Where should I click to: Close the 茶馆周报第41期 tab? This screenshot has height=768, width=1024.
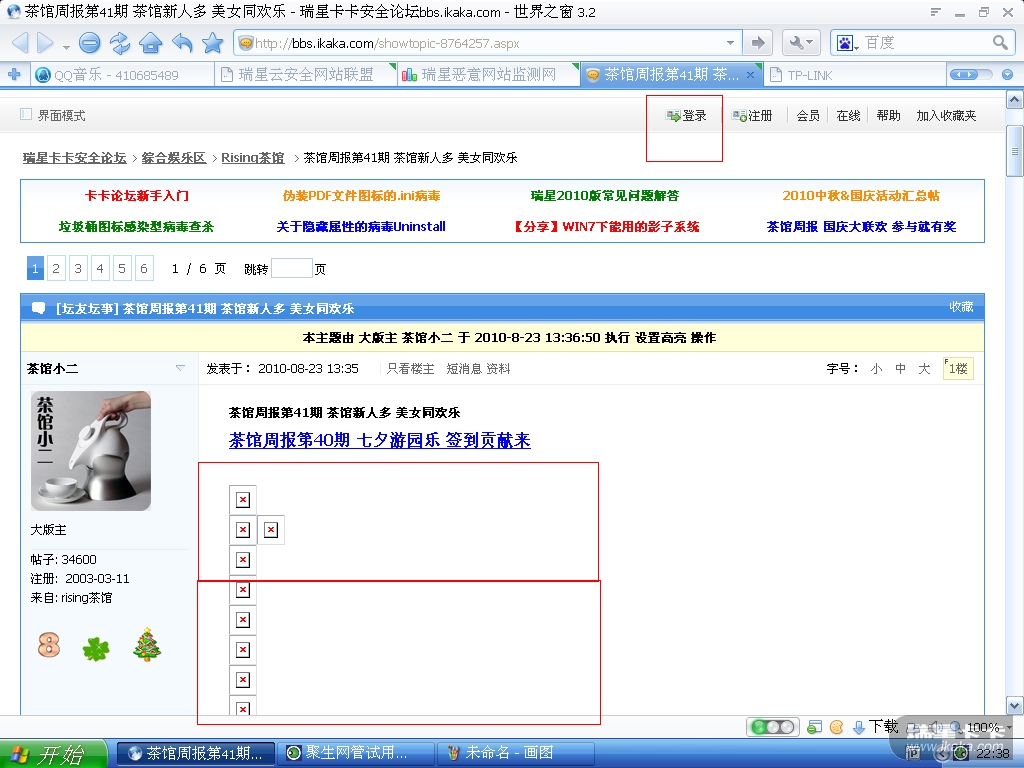(x=750, y=75)
